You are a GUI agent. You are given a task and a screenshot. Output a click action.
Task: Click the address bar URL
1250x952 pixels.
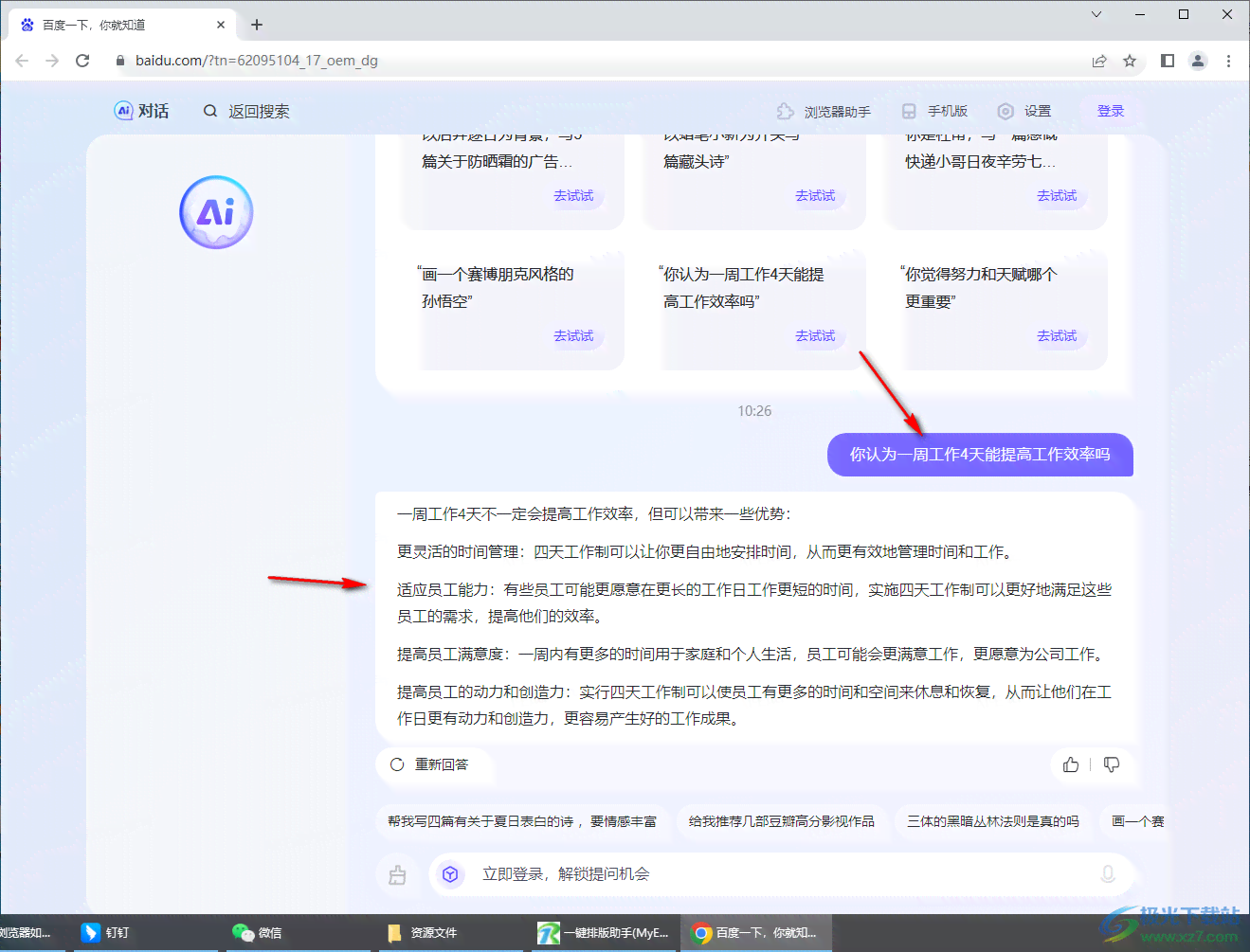point(257,61)
